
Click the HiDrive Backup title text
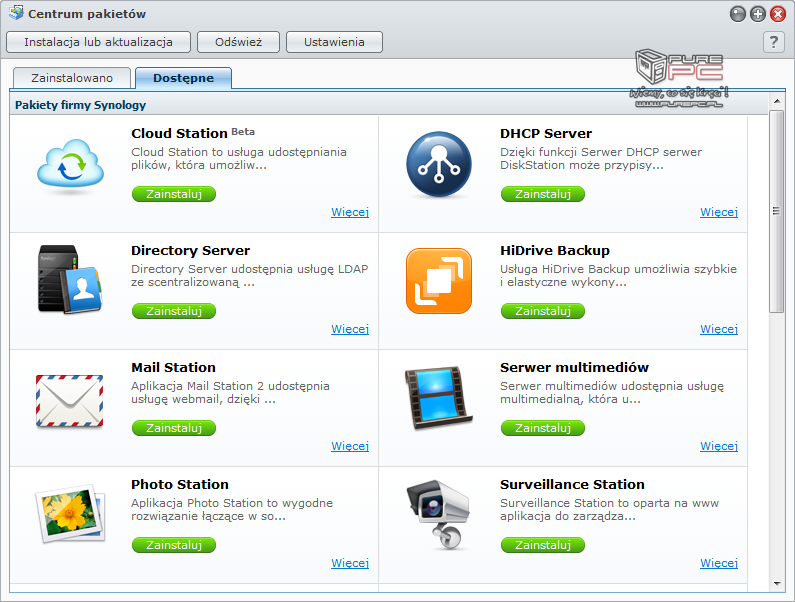555,251
